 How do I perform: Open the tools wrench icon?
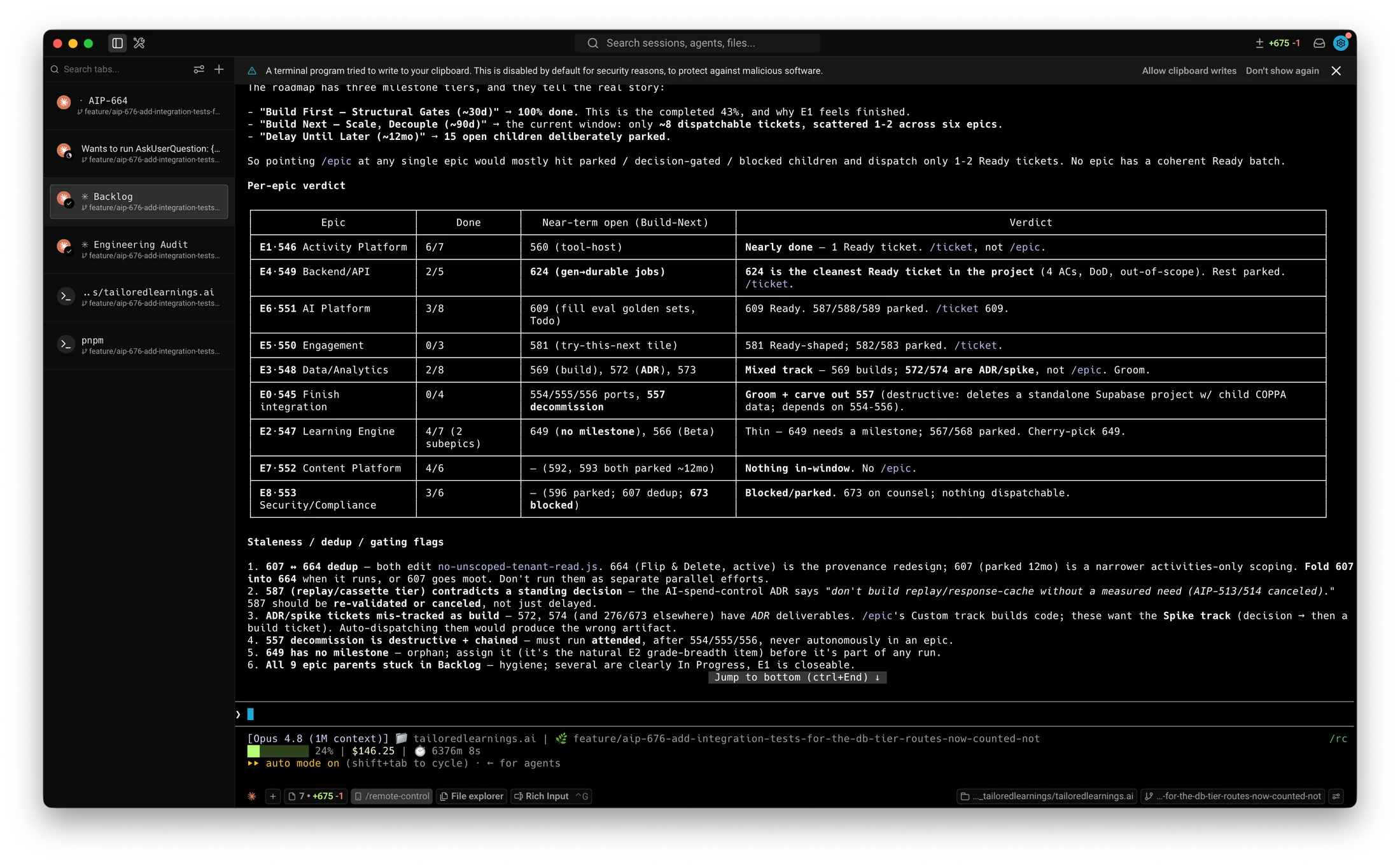[x=139, y=43]
